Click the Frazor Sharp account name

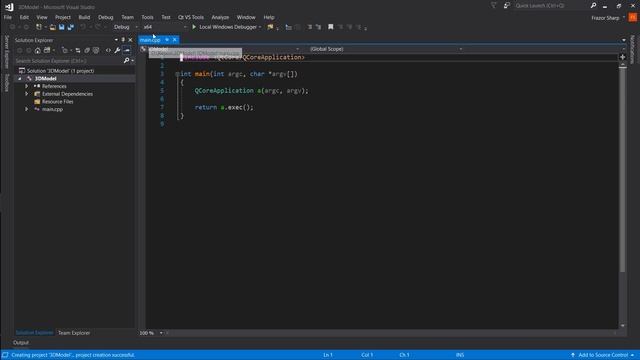click(x=605, y=18)
